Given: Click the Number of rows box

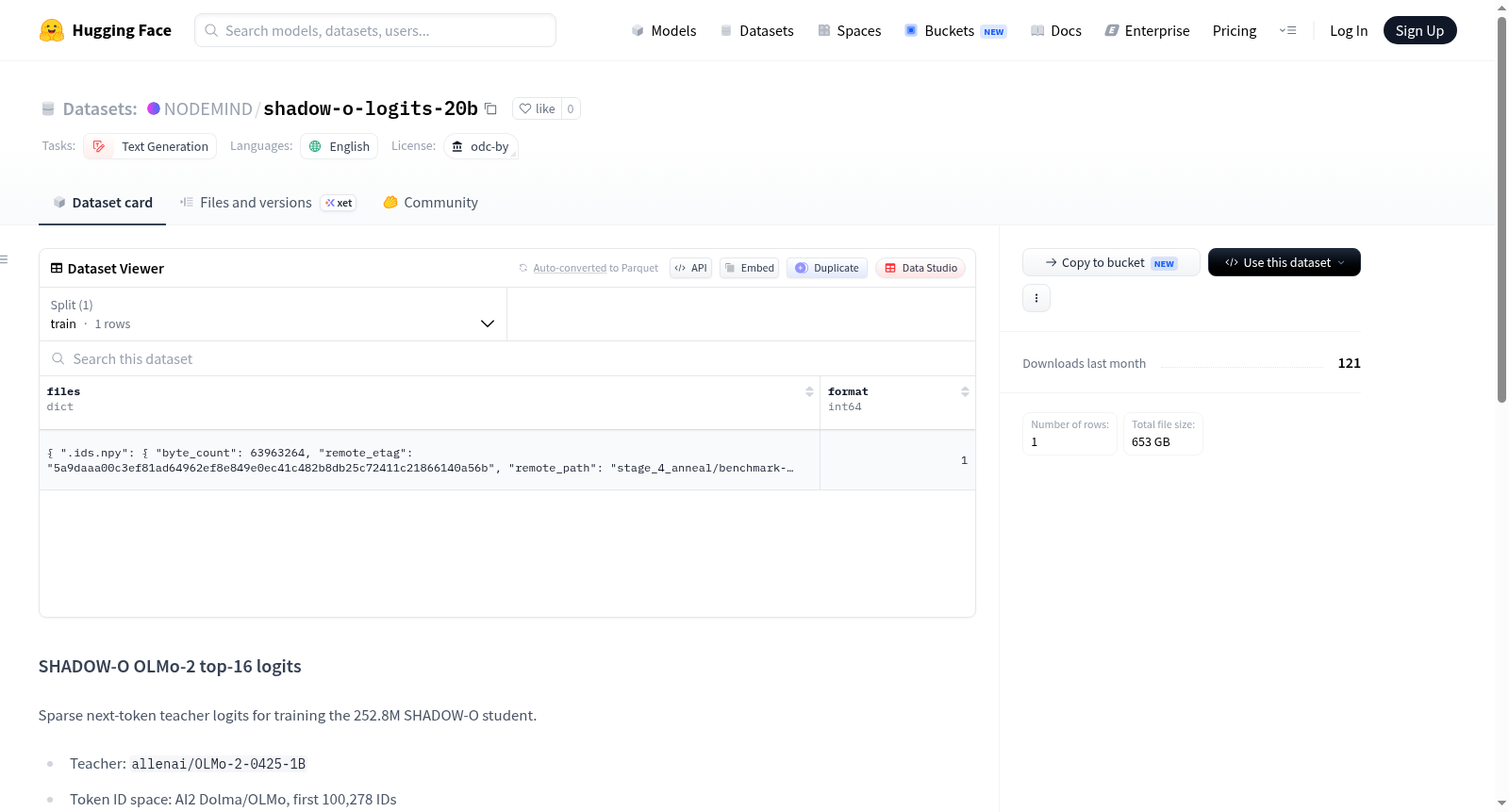Looking at the screenshot, I should (x=1070, y=434).
